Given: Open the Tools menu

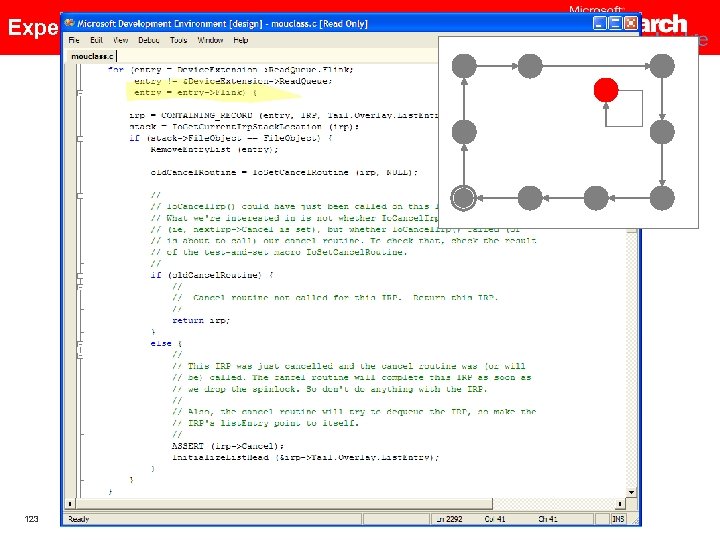Looking at the screenshot, I should 179,40.
